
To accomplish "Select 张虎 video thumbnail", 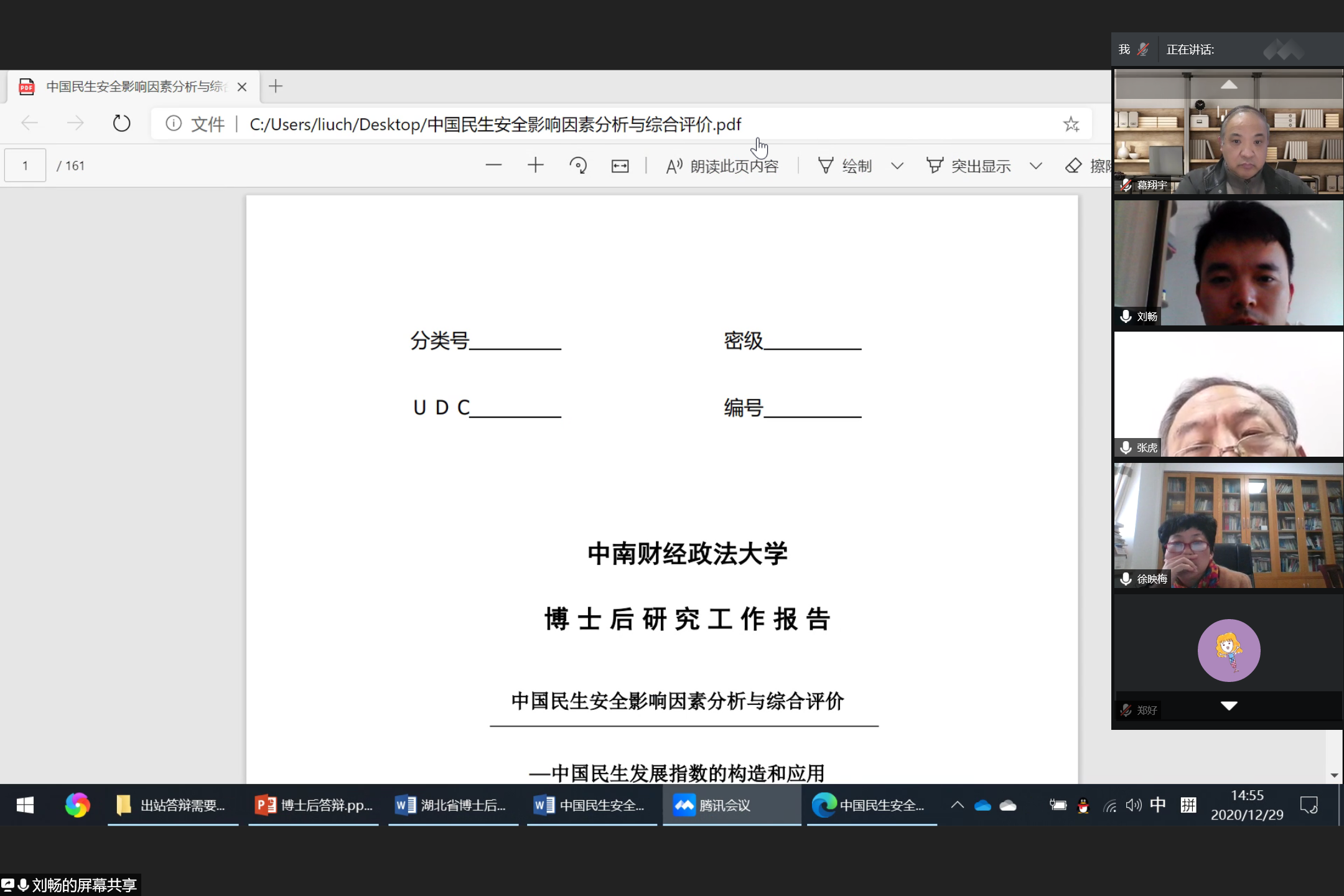I will coord(1228,394).
